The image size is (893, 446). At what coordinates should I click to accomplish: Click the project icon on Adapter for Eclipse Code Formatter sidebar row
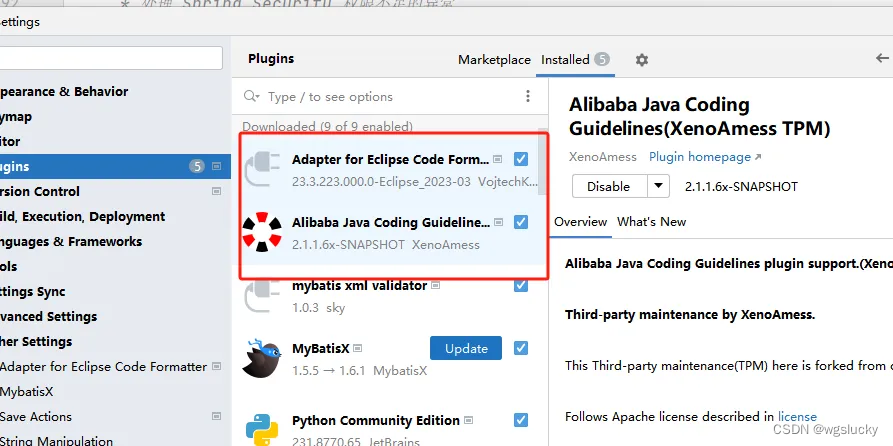click(216, 367)
